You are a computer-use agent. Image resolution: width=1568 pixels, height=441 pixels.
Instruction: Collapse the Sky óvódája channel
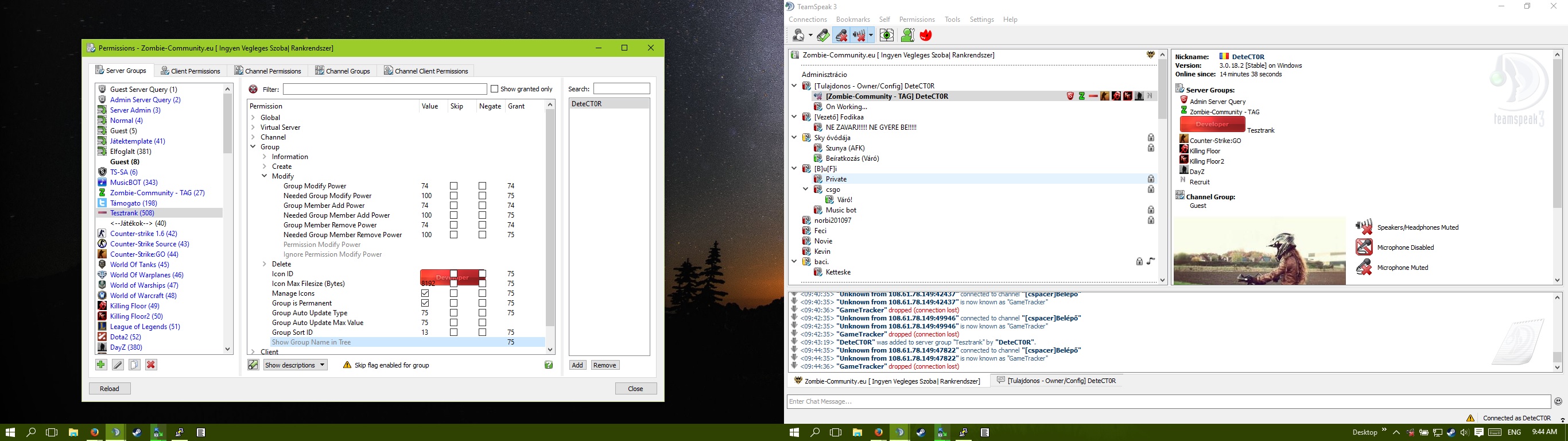coord(794,138)
